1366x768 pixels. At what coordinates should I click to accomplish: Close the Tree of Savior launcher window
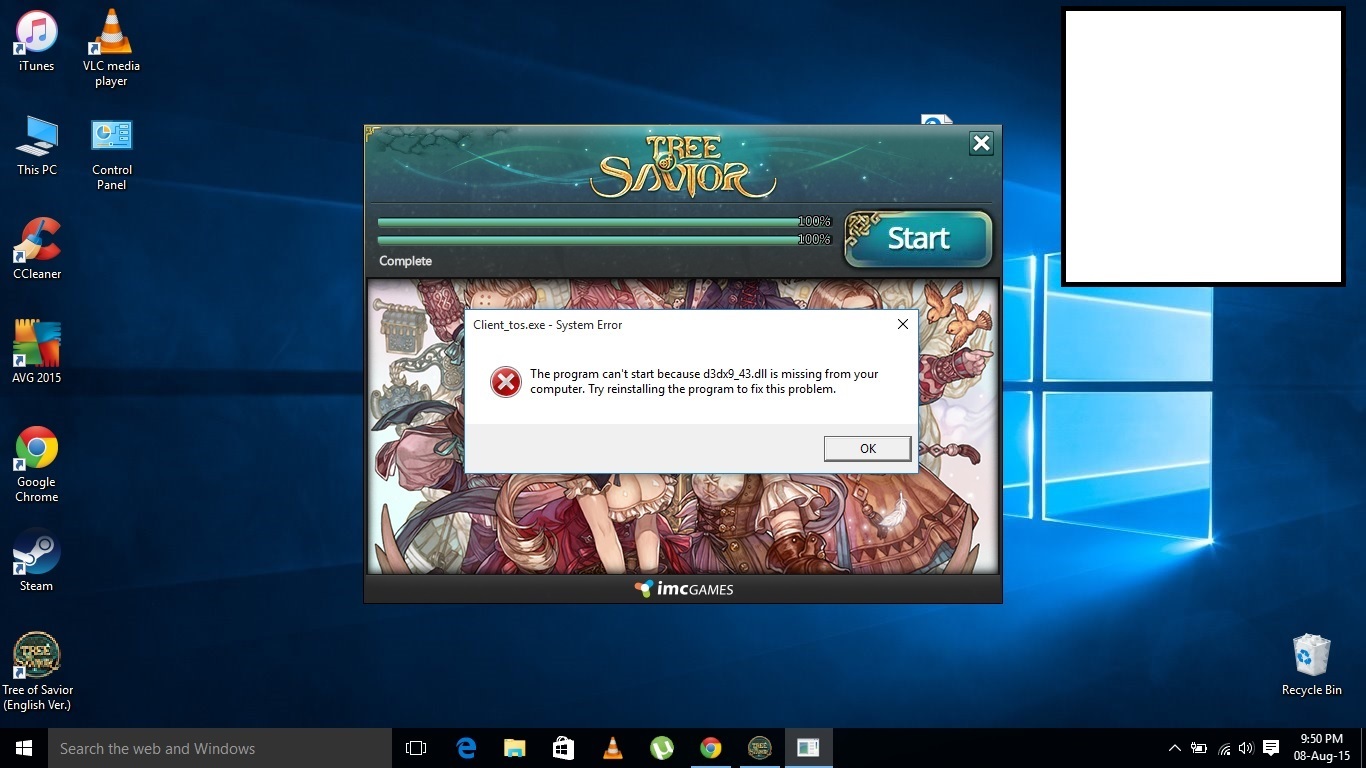point(981,144)
